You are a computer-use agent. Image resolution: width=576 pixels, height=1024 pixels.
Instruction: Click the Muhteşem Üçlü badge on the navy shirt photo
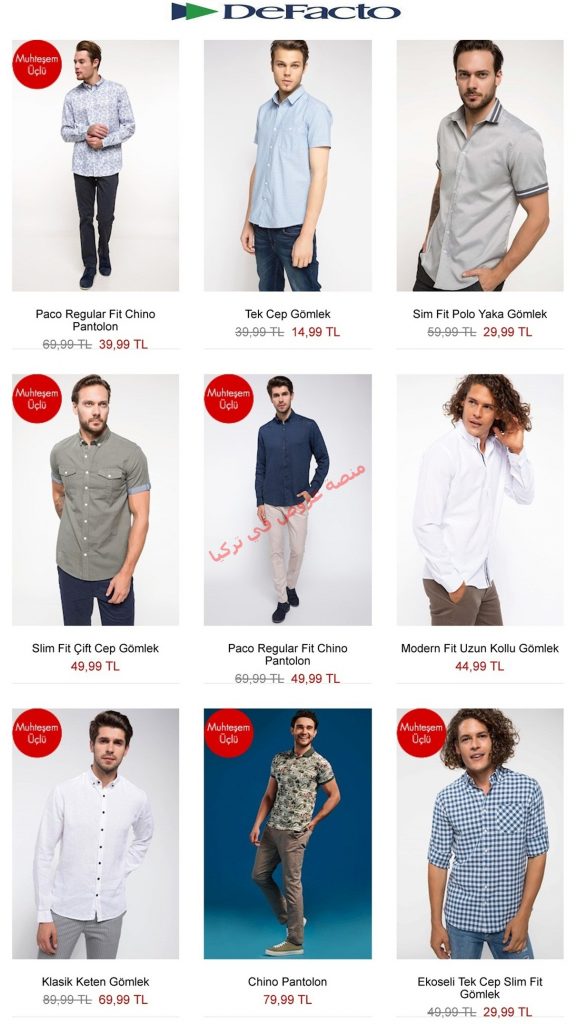229,398
